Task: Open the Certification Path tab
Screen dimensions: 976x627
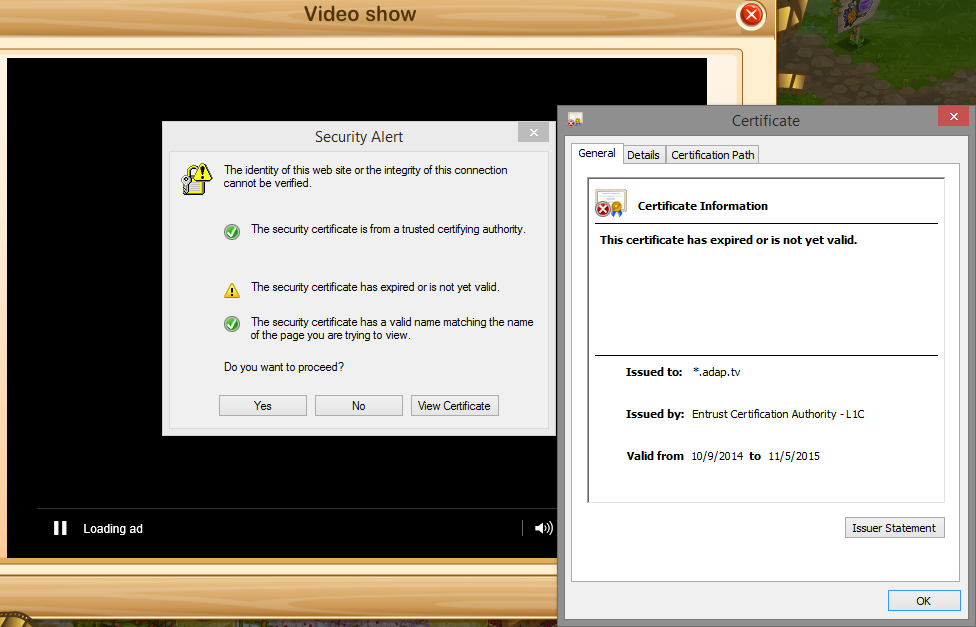Action: pyautogui.click(x=712, y=155)
